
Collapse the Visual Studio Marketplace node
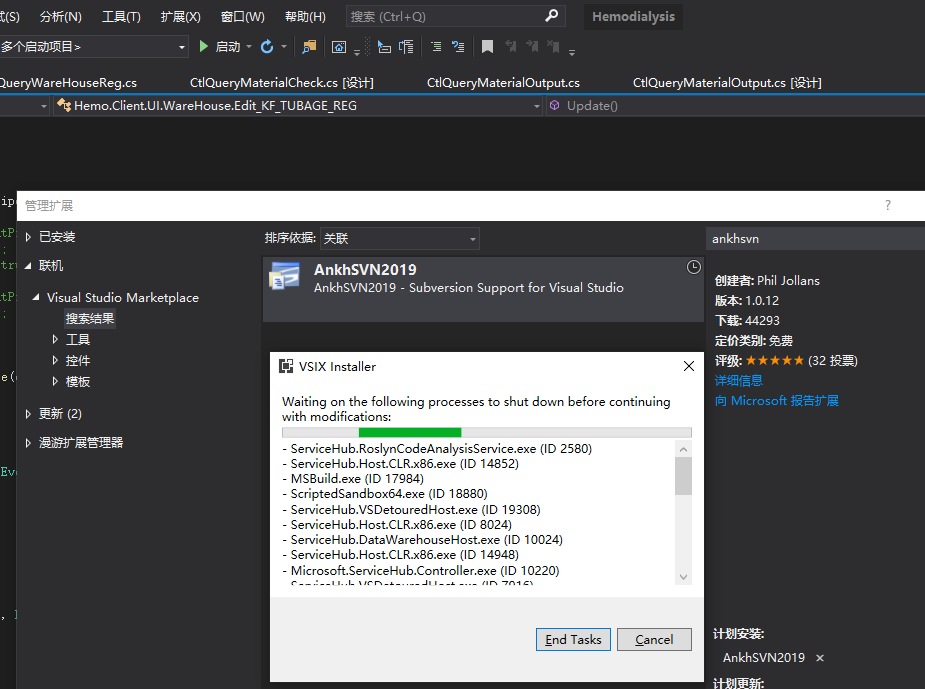click(37, 298)
